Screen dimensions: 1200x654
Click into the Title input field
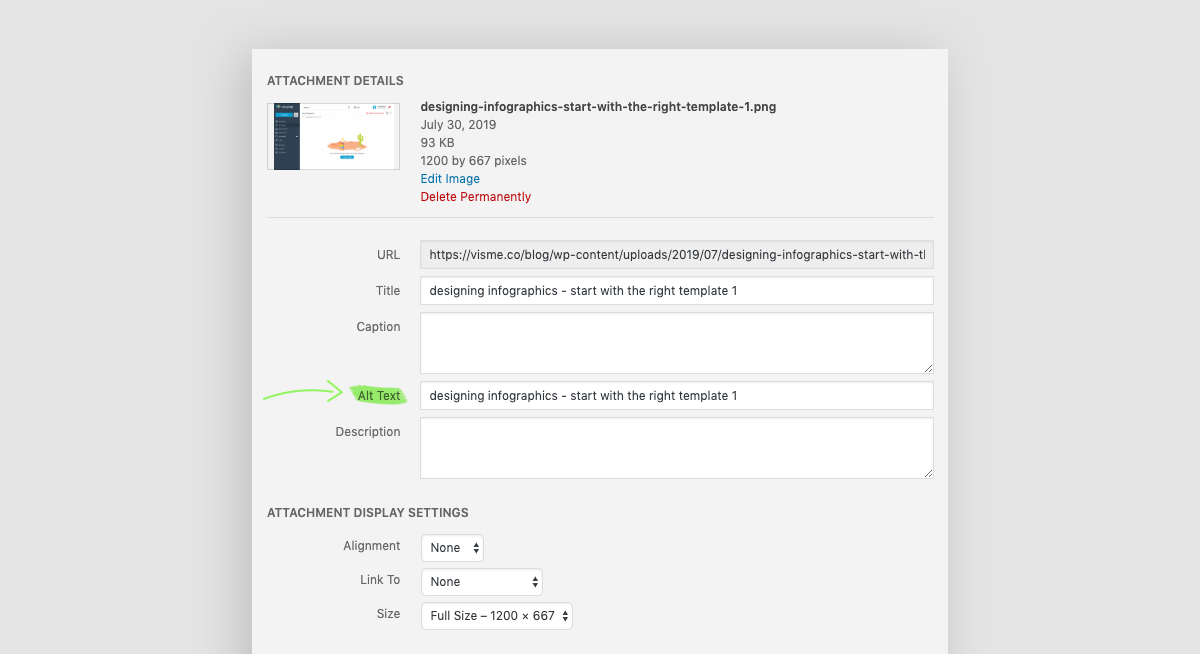click(x=676, y=291)
